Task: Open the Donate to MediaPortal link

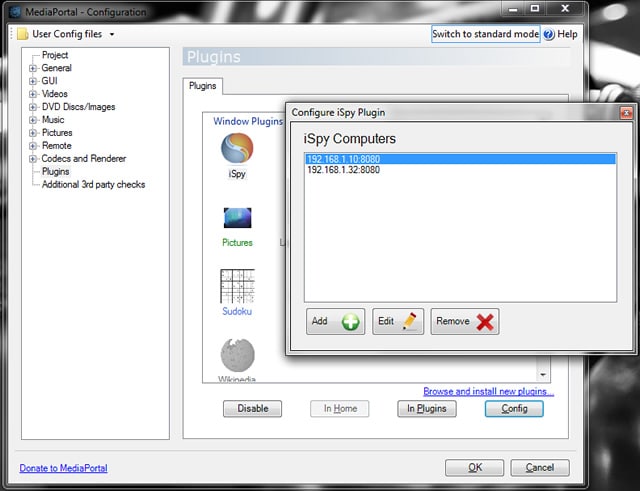Action: (63, 468)
